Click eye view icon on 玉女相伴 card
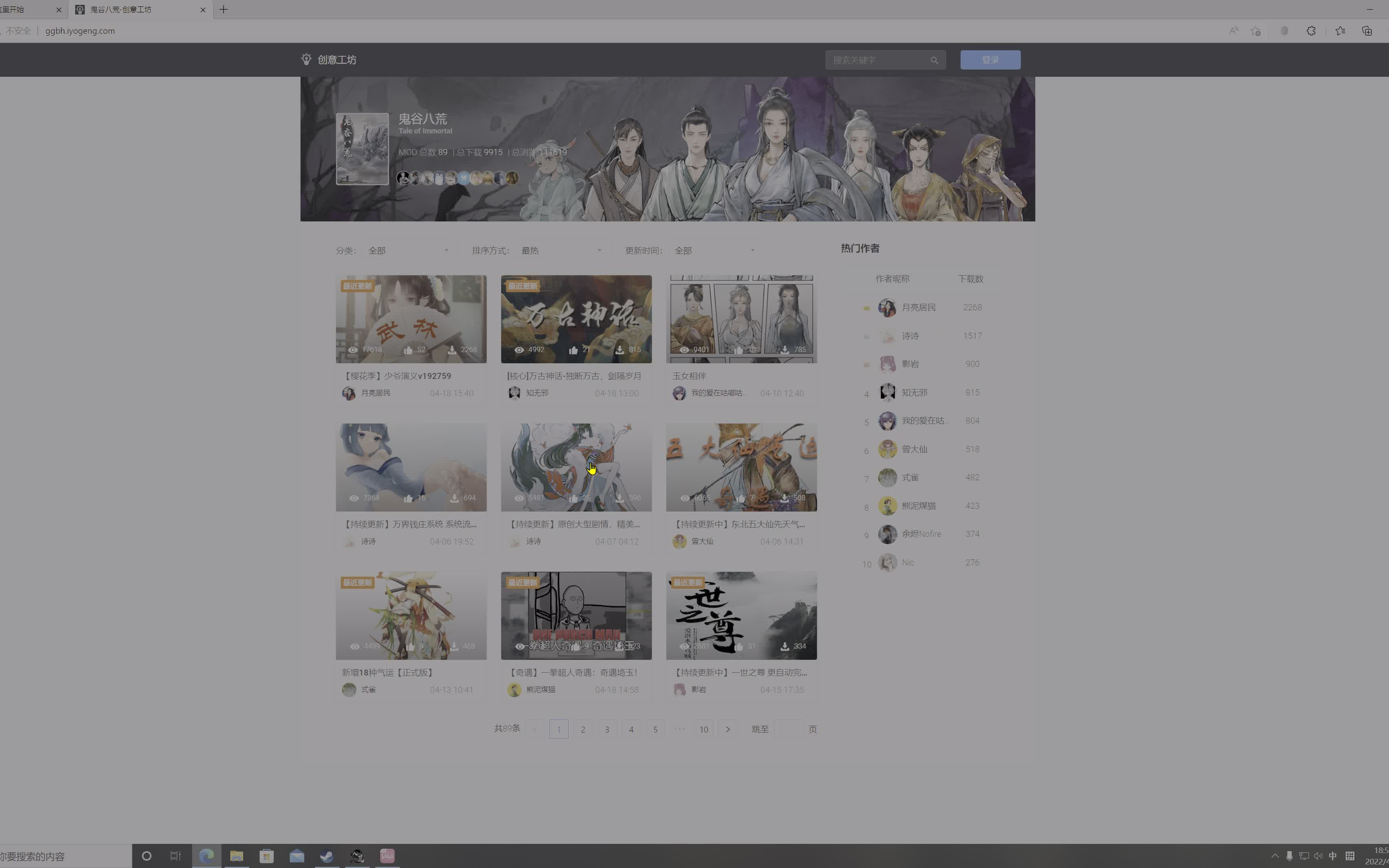 pos(684,350)
